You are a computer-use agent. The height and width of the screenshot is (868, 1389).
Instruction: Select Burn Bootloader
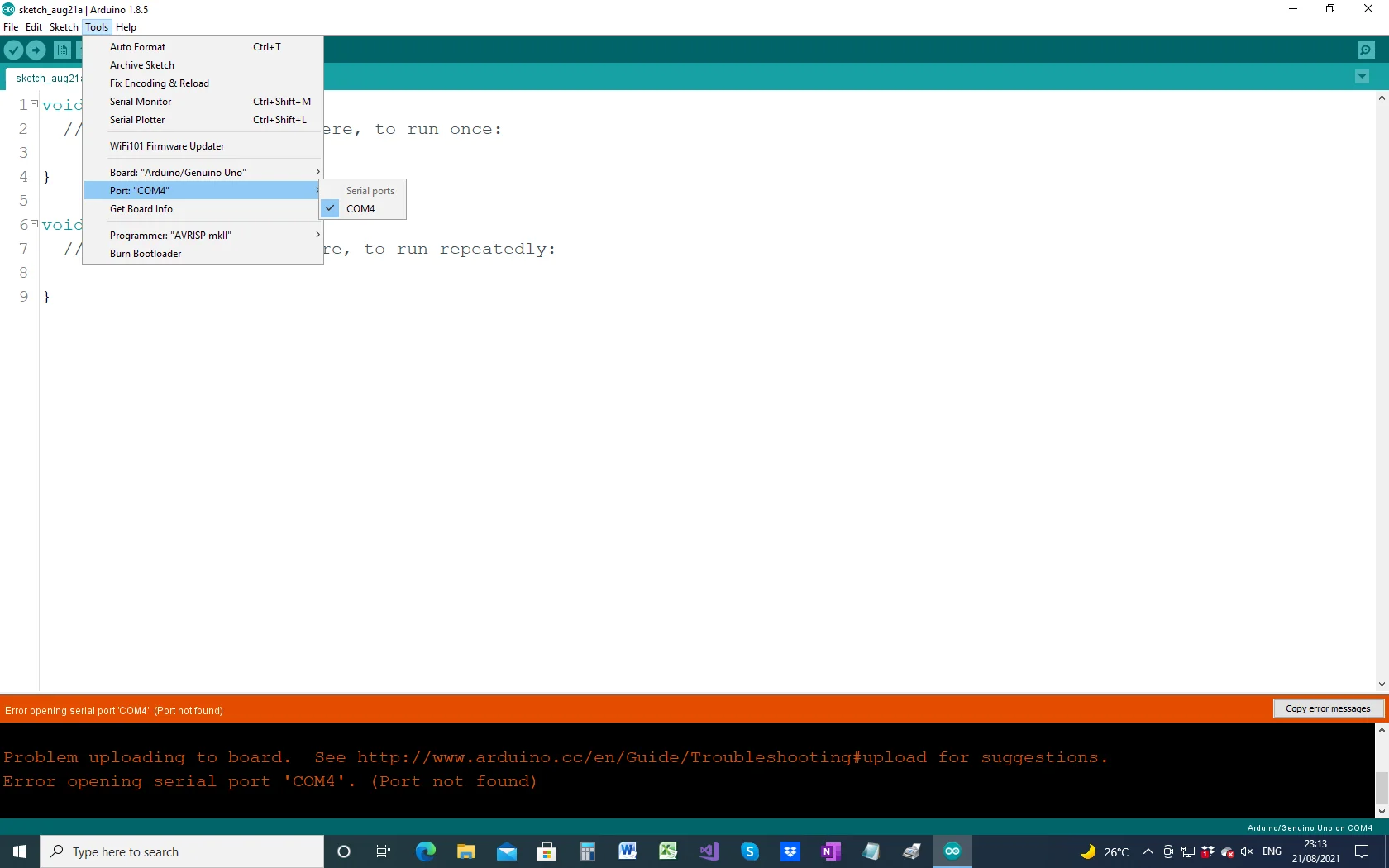pyautogui.click(x=203, y=254)
